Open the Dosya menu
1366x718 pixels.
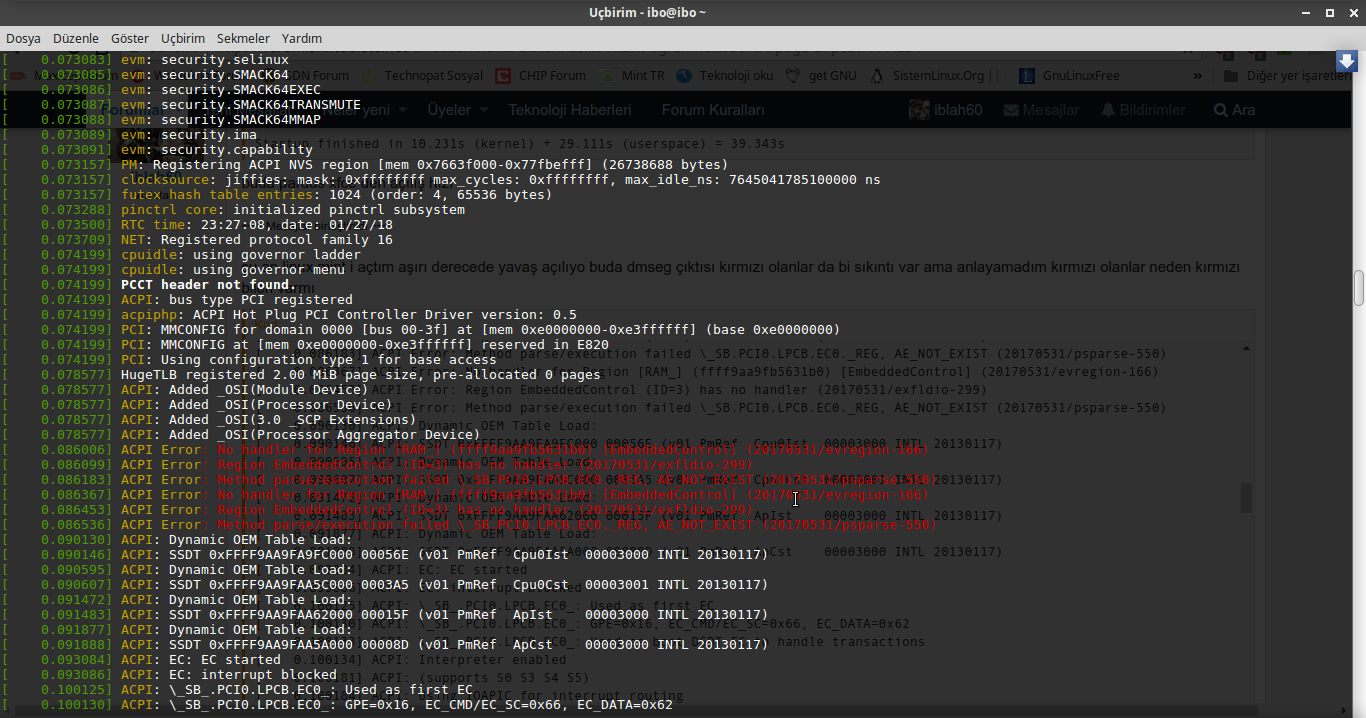pos(23,38)
